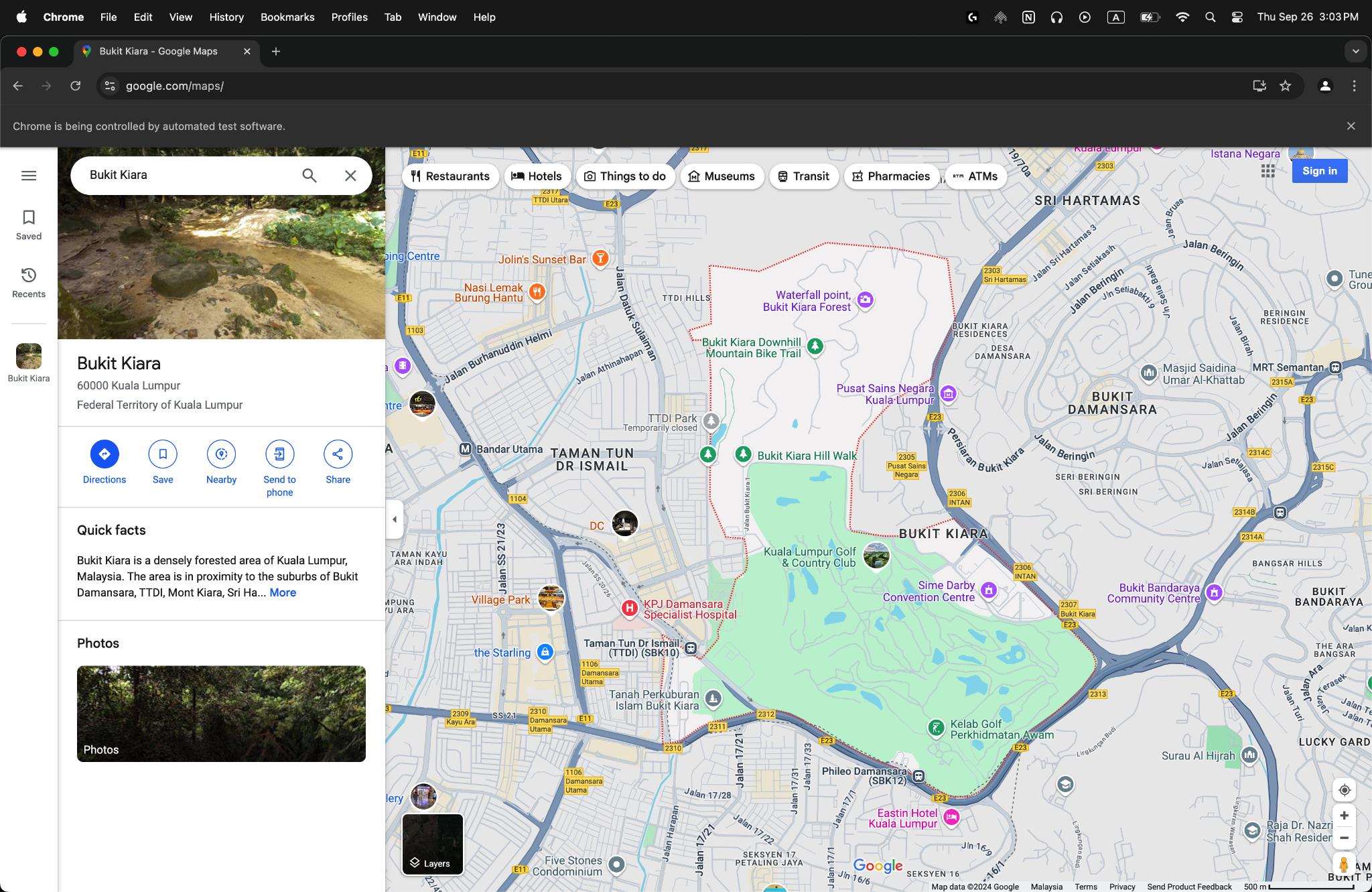Click the Eastin Hotel Kuala Lumpur marker
1372x892 pixels.
[x=951, y=817]
